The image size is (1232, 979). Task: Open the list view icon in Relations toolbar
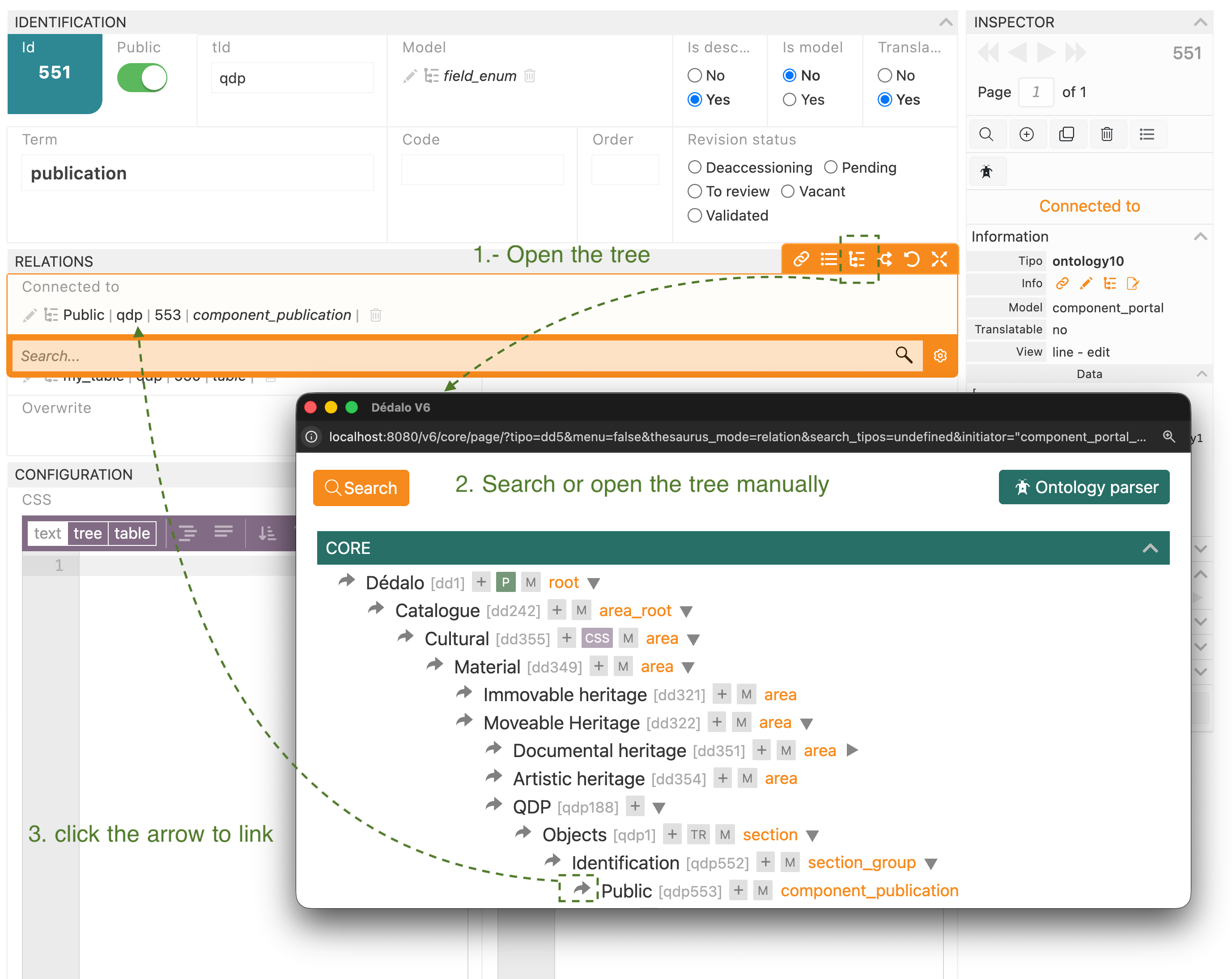pos(828,260)
